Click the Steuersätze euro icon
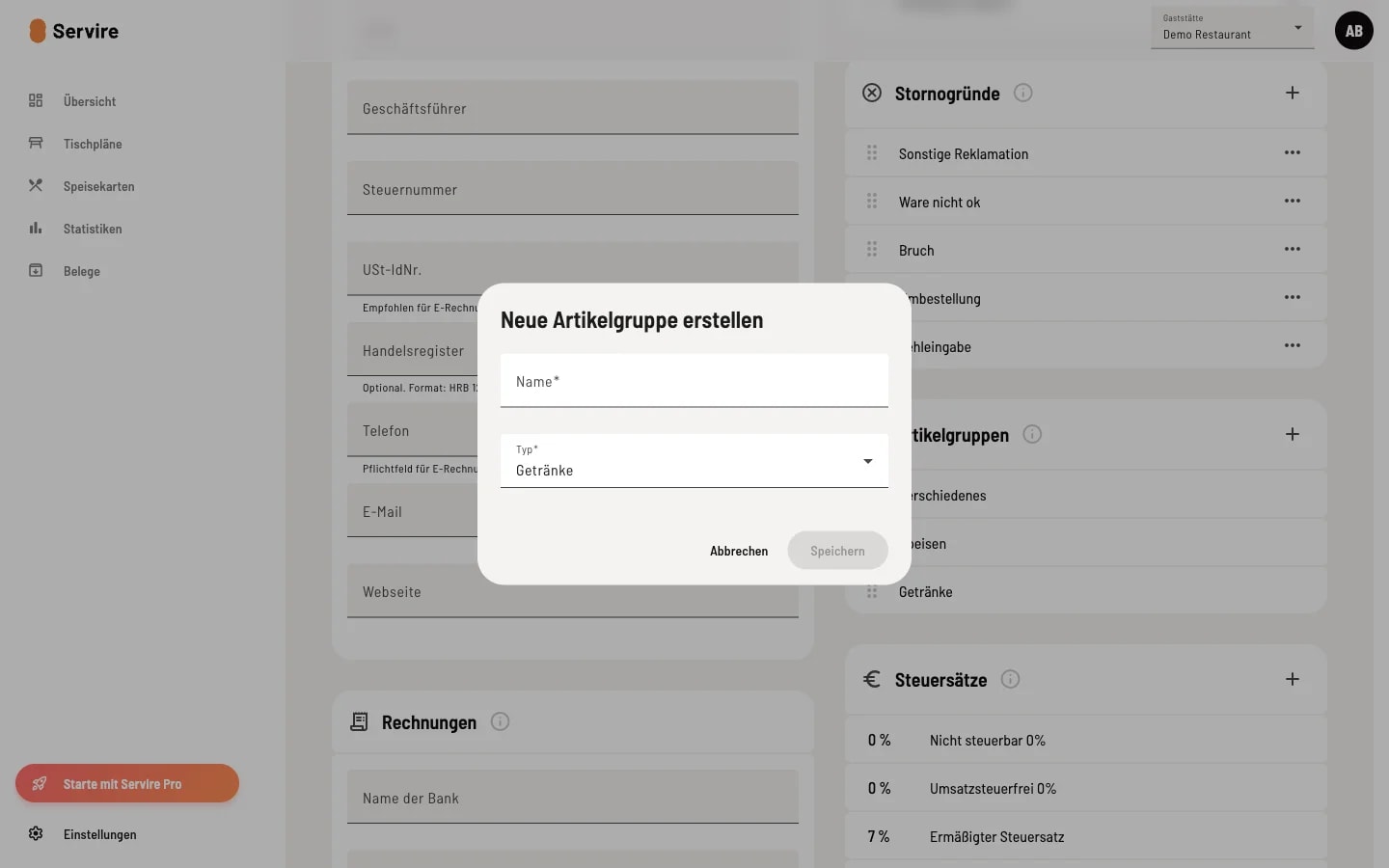1389x868 pixels. pyautogui.click(x=872, y=679)
